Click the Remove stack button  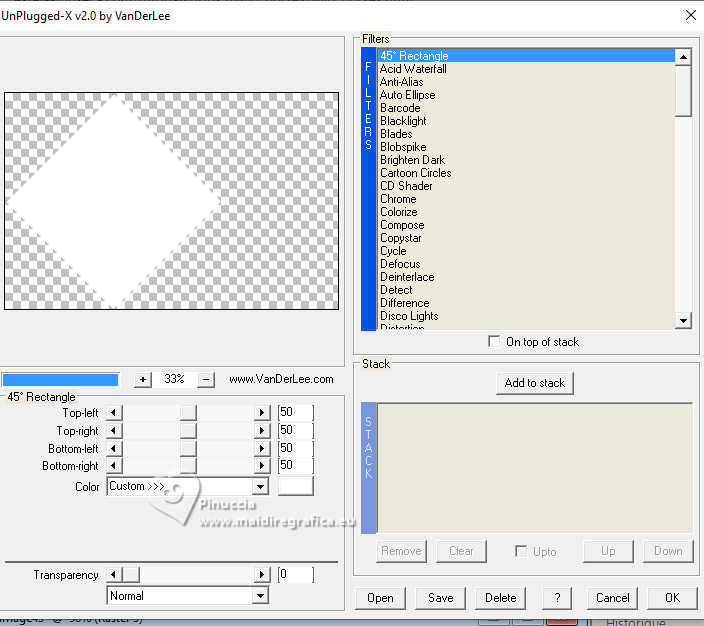click(401, 551)
